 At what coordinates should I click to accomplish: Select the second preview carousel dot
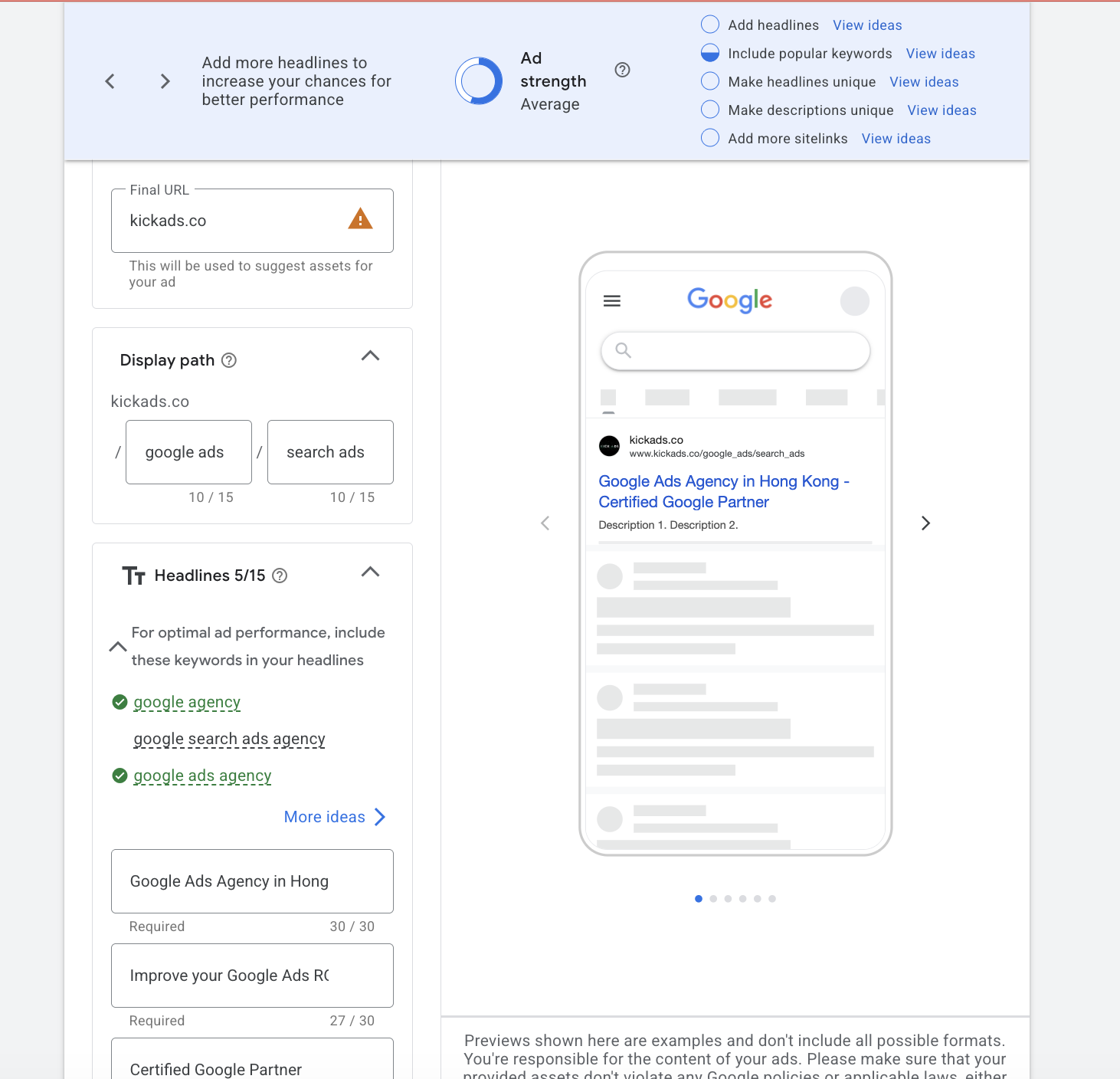coord(713,899)
